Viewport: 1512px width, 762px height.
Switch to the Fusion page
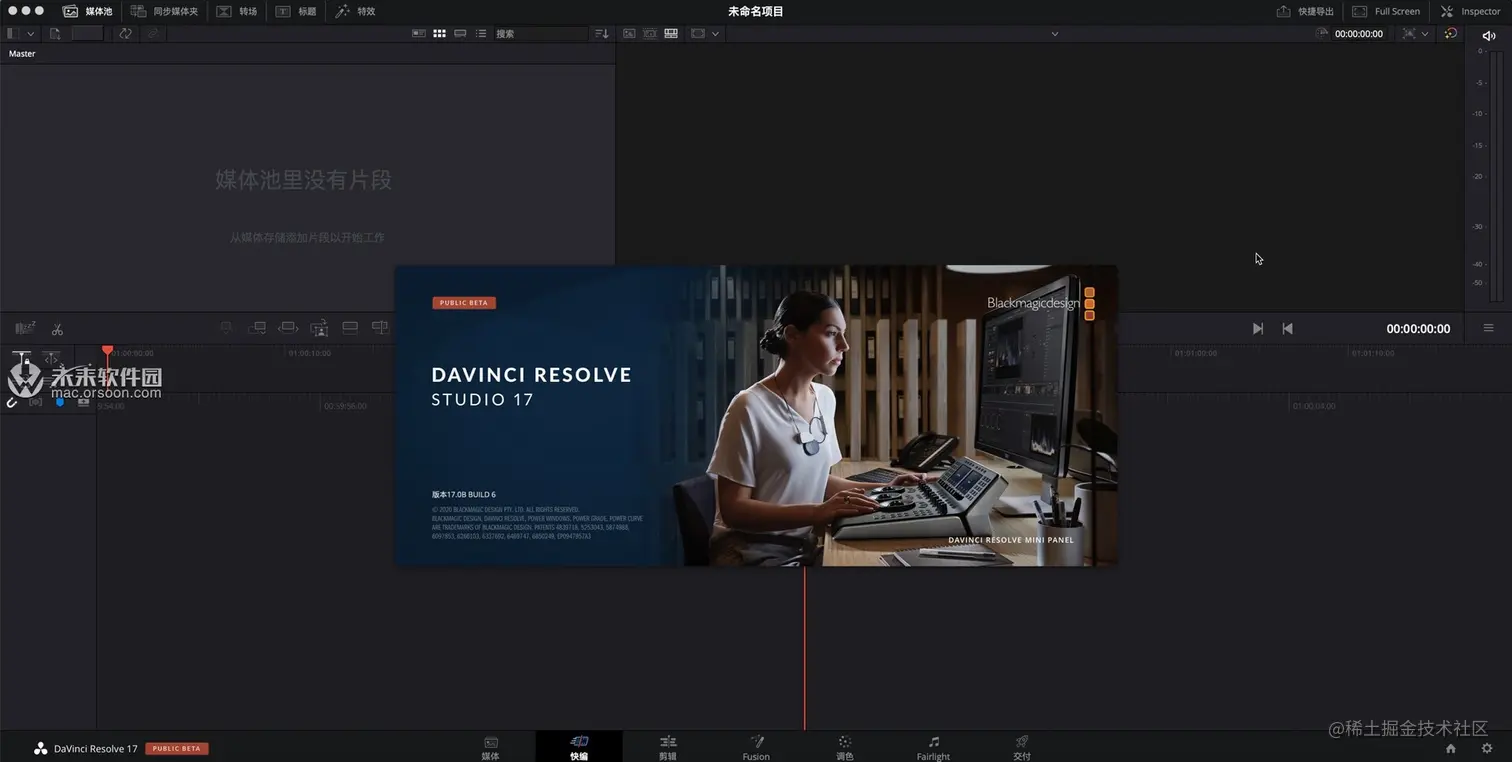pyautogui.click(x=756, y=748)
